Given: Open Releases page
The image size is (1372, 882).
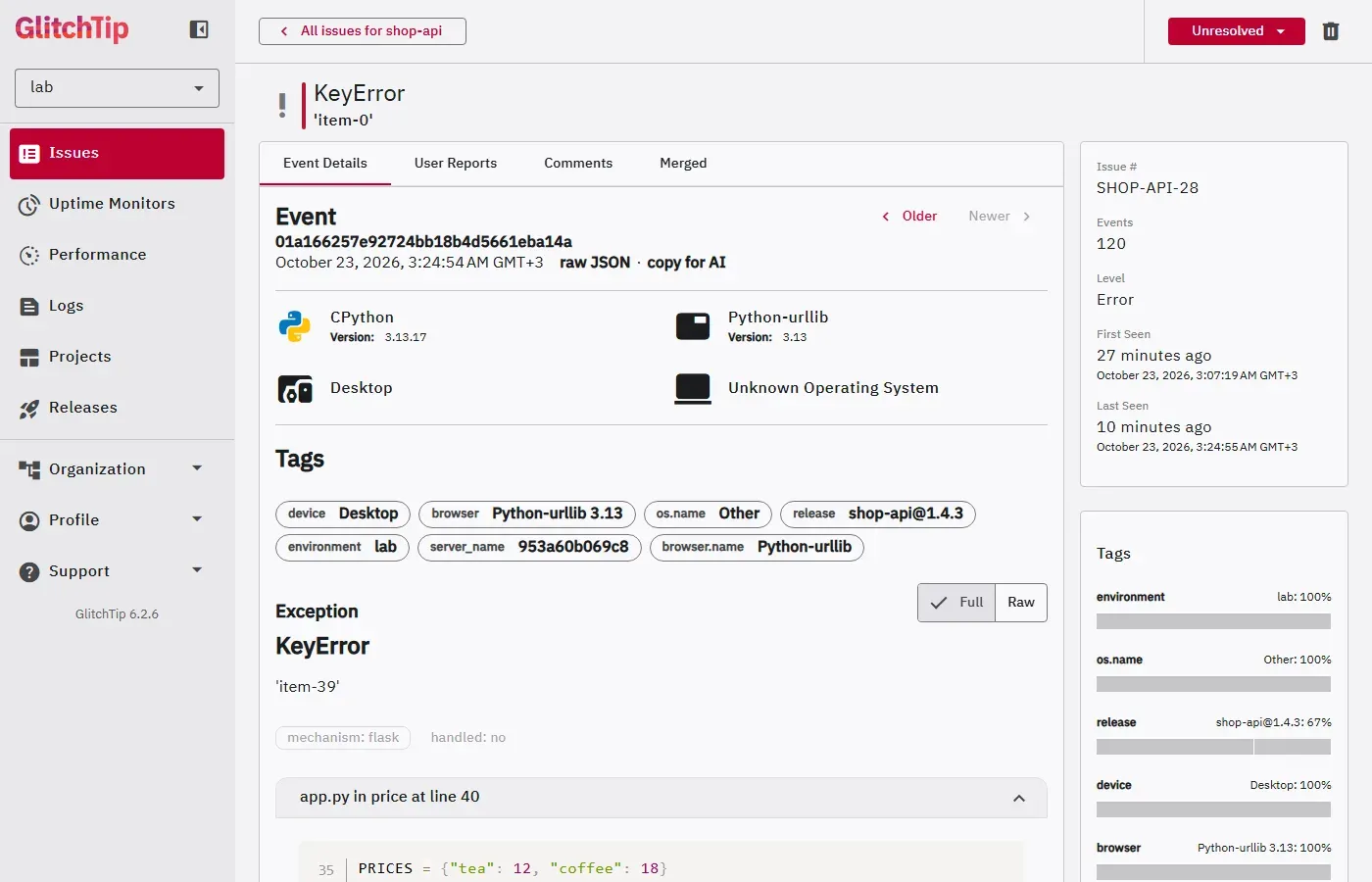Looking at the screenshot, I should pos(117,408).
